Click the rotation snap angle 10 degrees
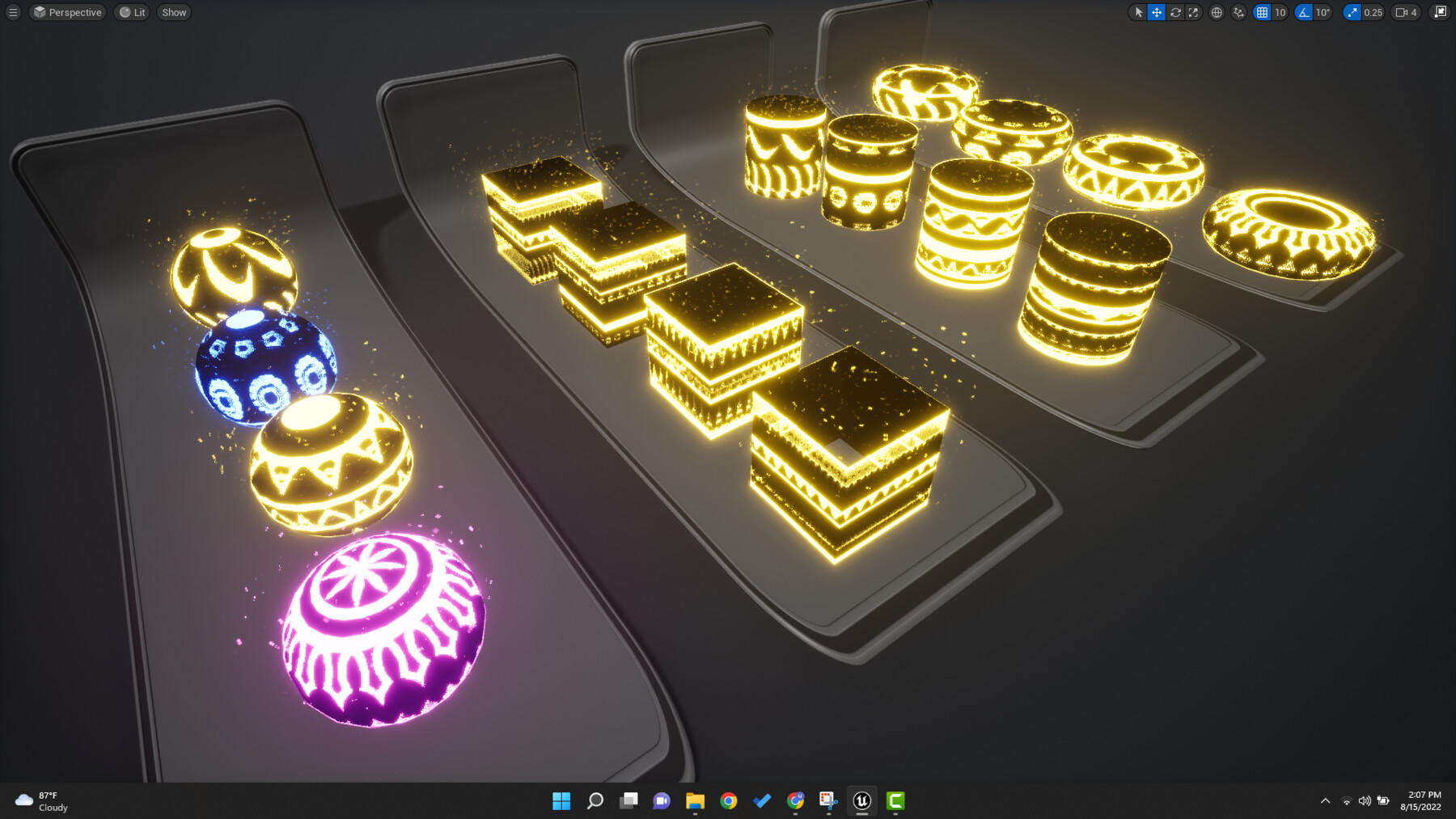 (1323, 12)
